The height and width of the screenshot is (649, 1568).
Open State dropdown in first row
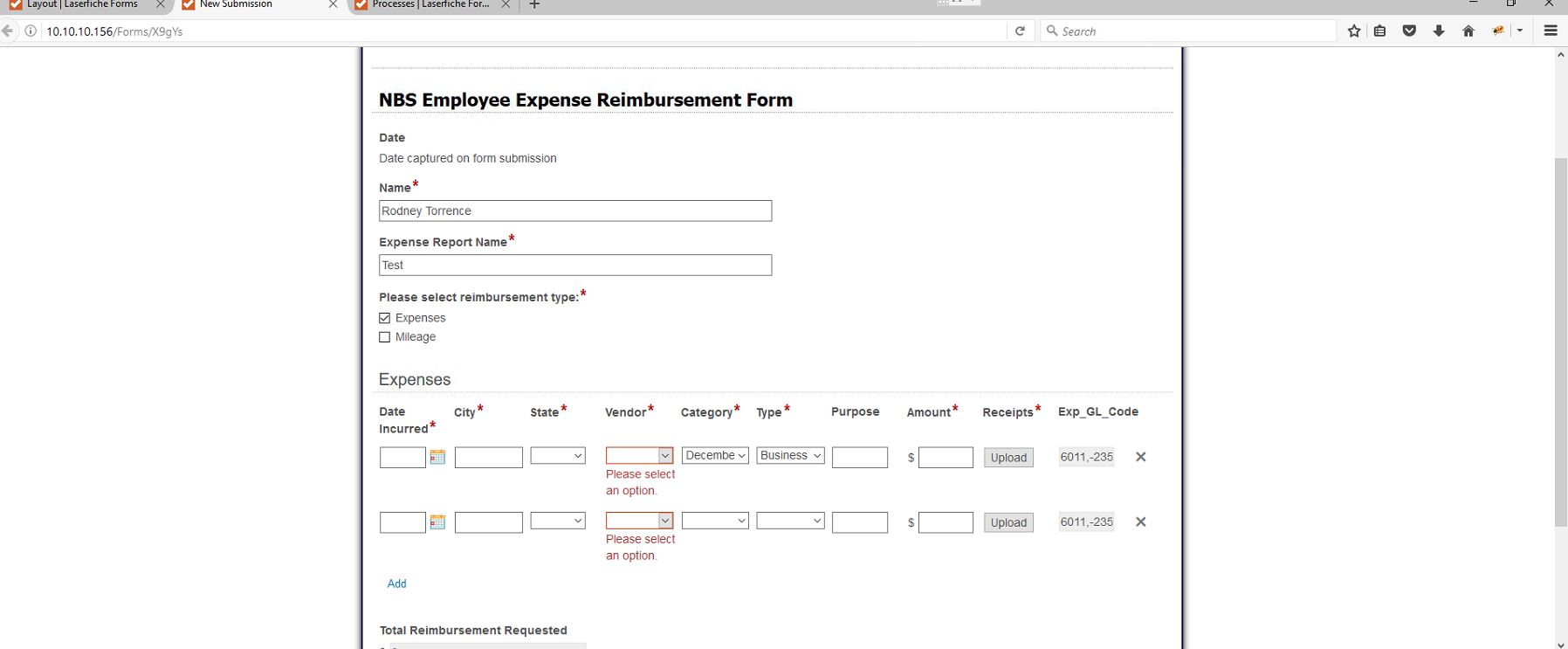[x=558, y=456]
